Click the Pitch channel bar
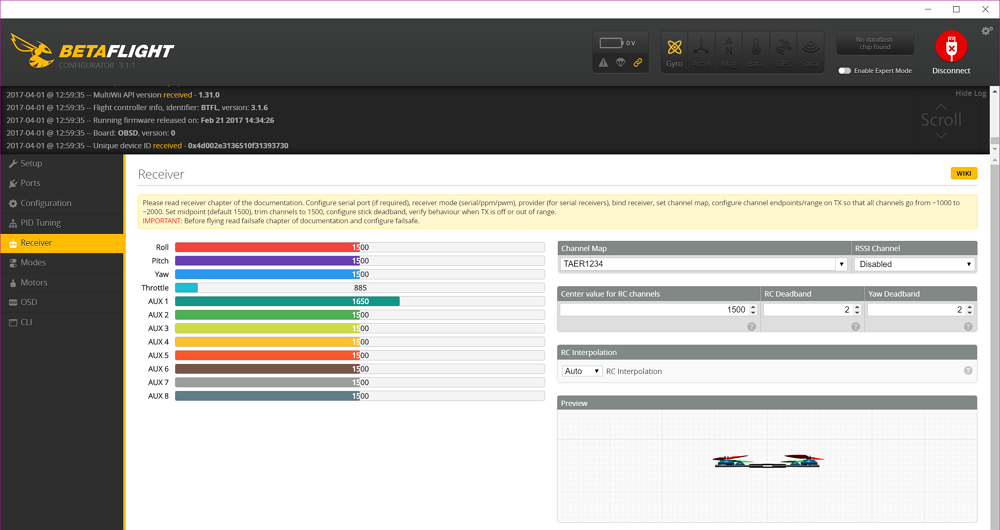 click(x=360, y=261)
